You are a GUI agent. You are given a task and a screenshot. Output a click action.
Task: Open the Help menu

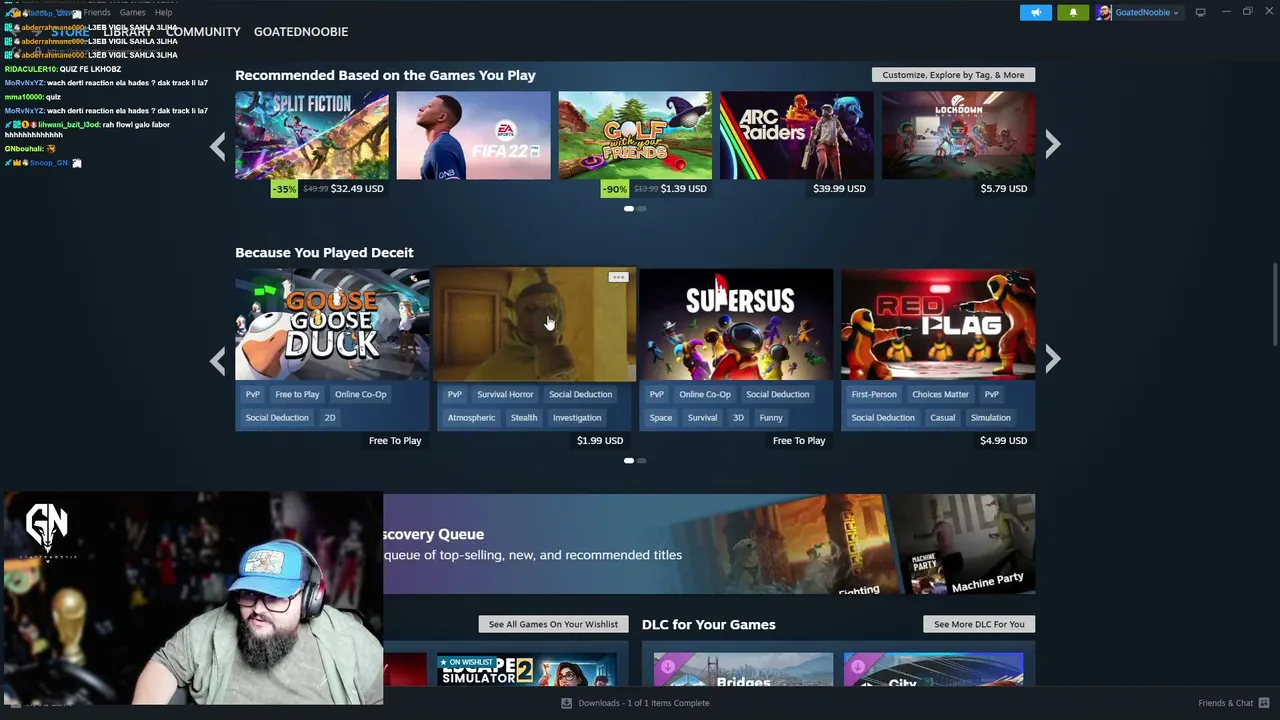click(164, 12)
